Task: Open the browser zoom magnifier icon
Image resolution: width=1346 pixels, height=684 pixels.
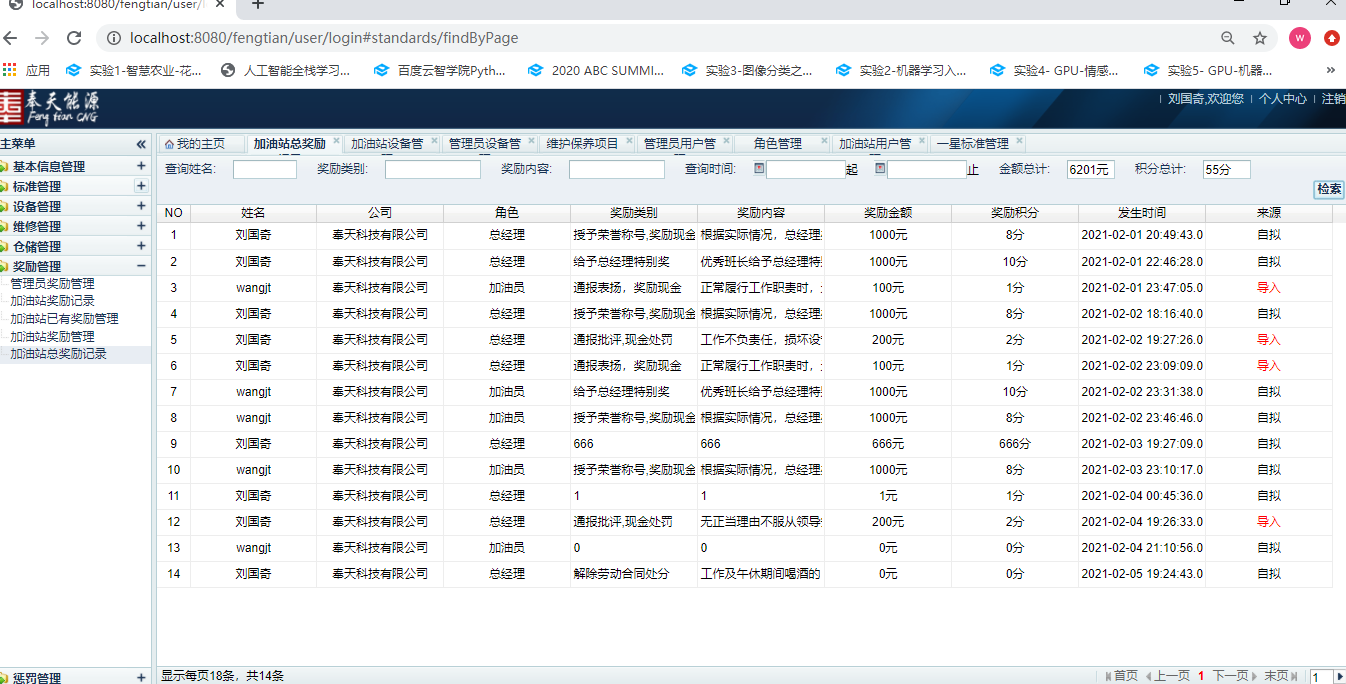Action: coord(1227,38)
